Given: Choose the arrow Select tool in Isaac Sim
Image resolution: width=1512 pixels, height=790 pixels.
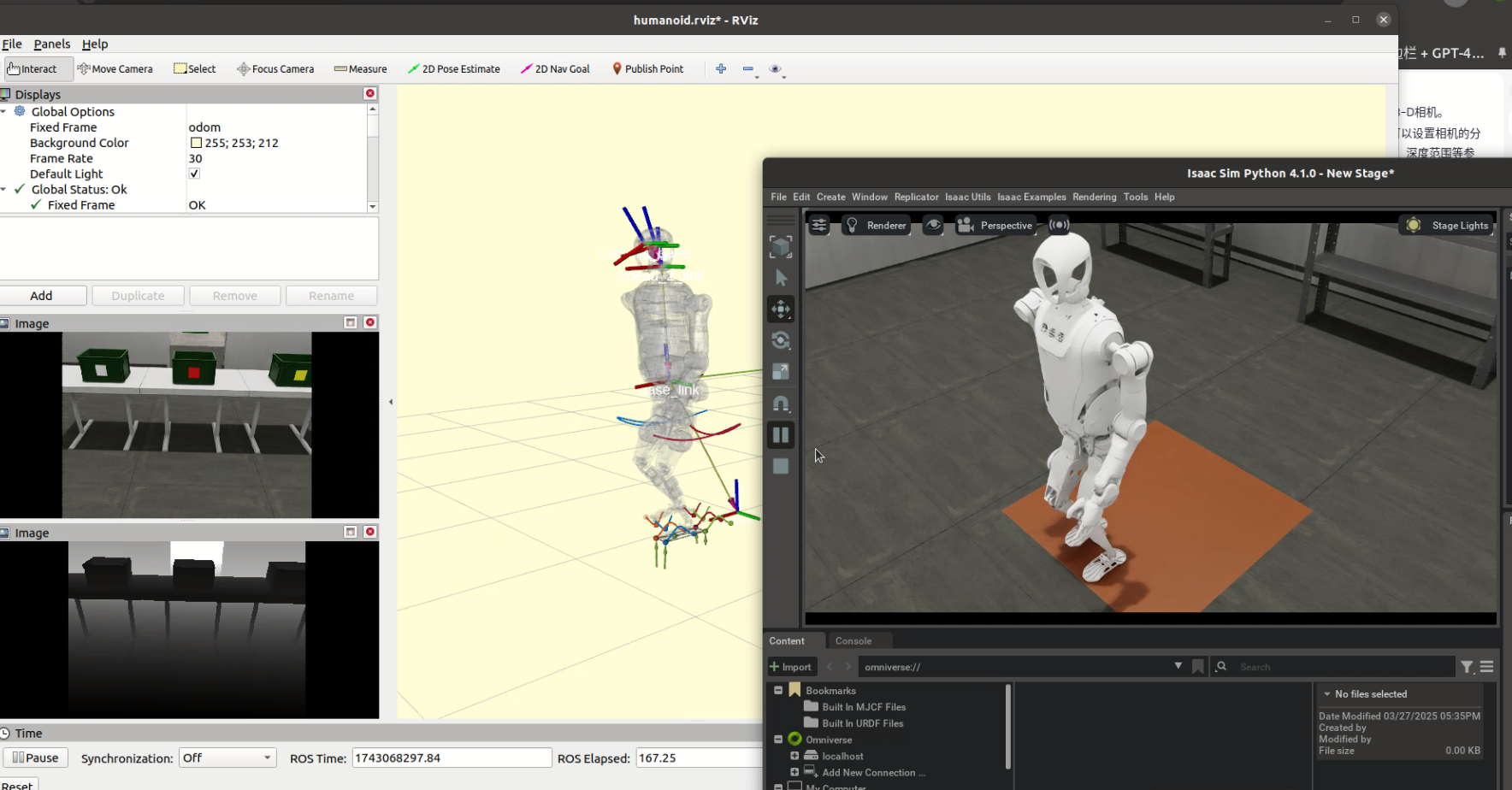Looking at the screenshot, I should click(x=781, y=278).
